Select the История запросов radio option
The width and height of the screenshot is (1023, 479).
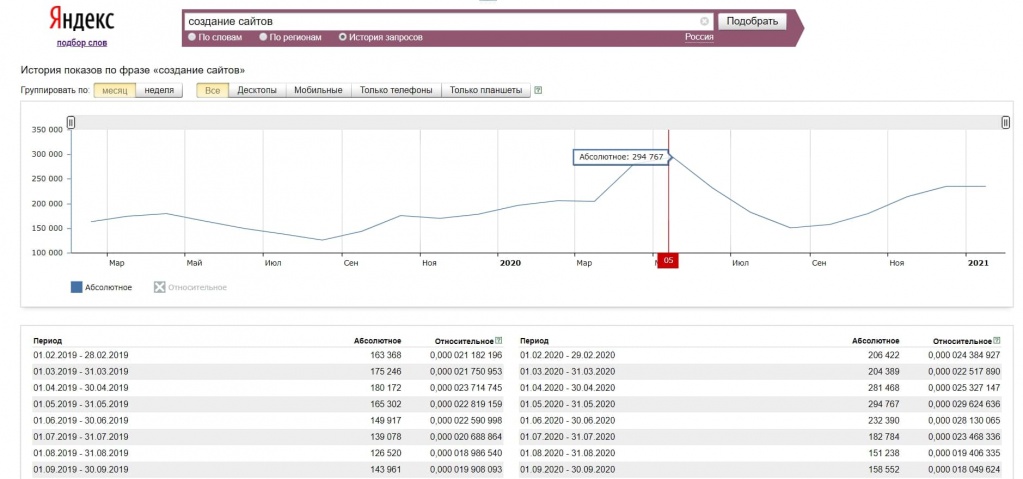click(x=343, y=37)
